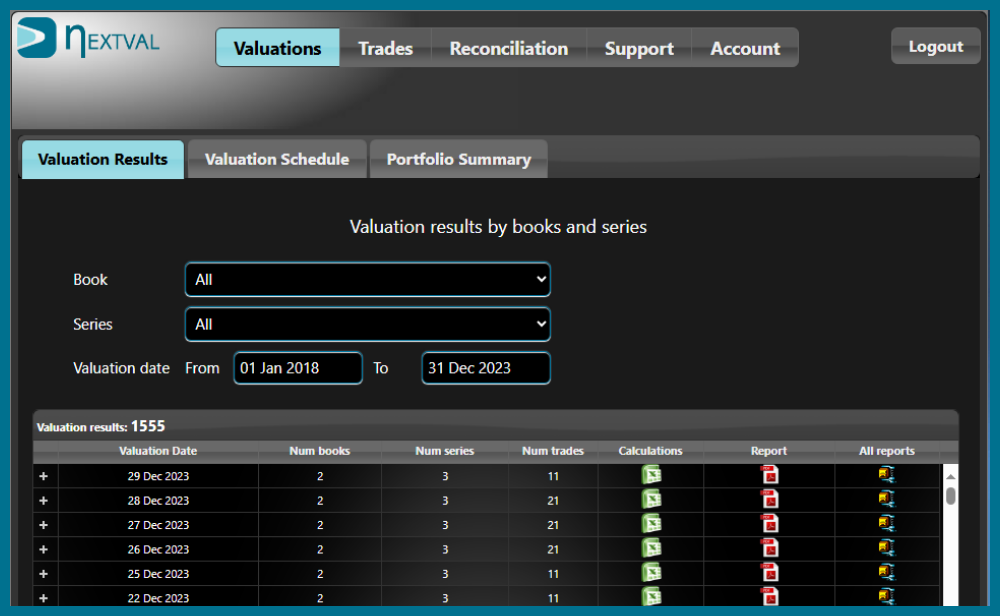The width and height of the screenshot is (1000, 616).
Task: Open Excel calculations for 26 Dec 2023
Action: click(x=651, y=549)
